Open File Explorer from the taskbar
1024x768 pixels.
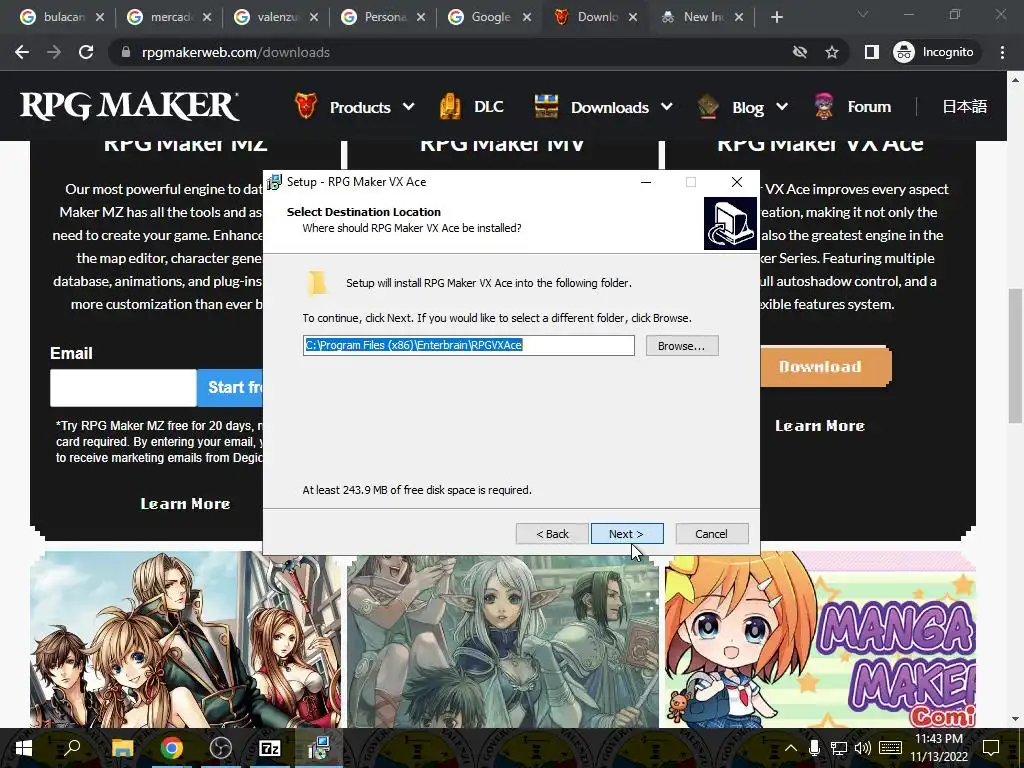point(122,748)
